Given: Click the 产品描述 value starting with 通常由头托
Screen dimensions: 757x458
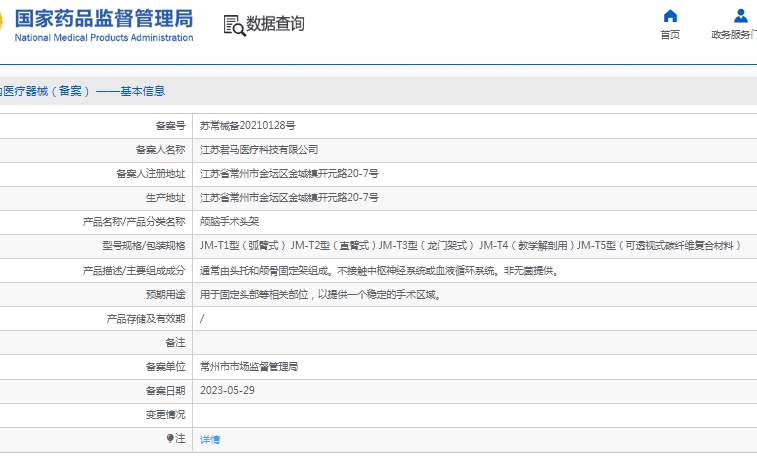Looking at the screenshot, I should point(379,271).
